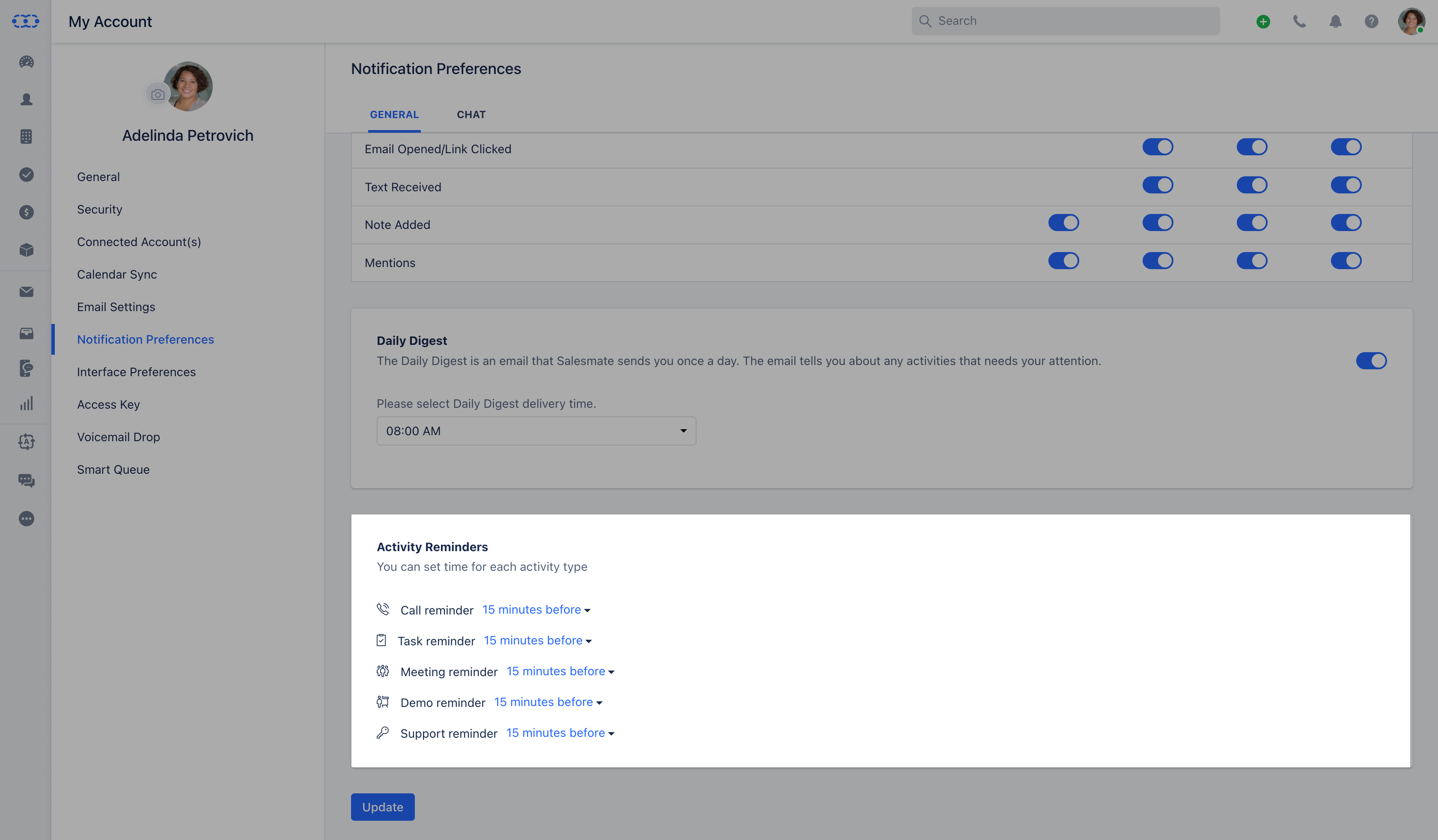Click the green plus quick-add icon
This screenshot has height=840, width=1438.
[1263, 22]
